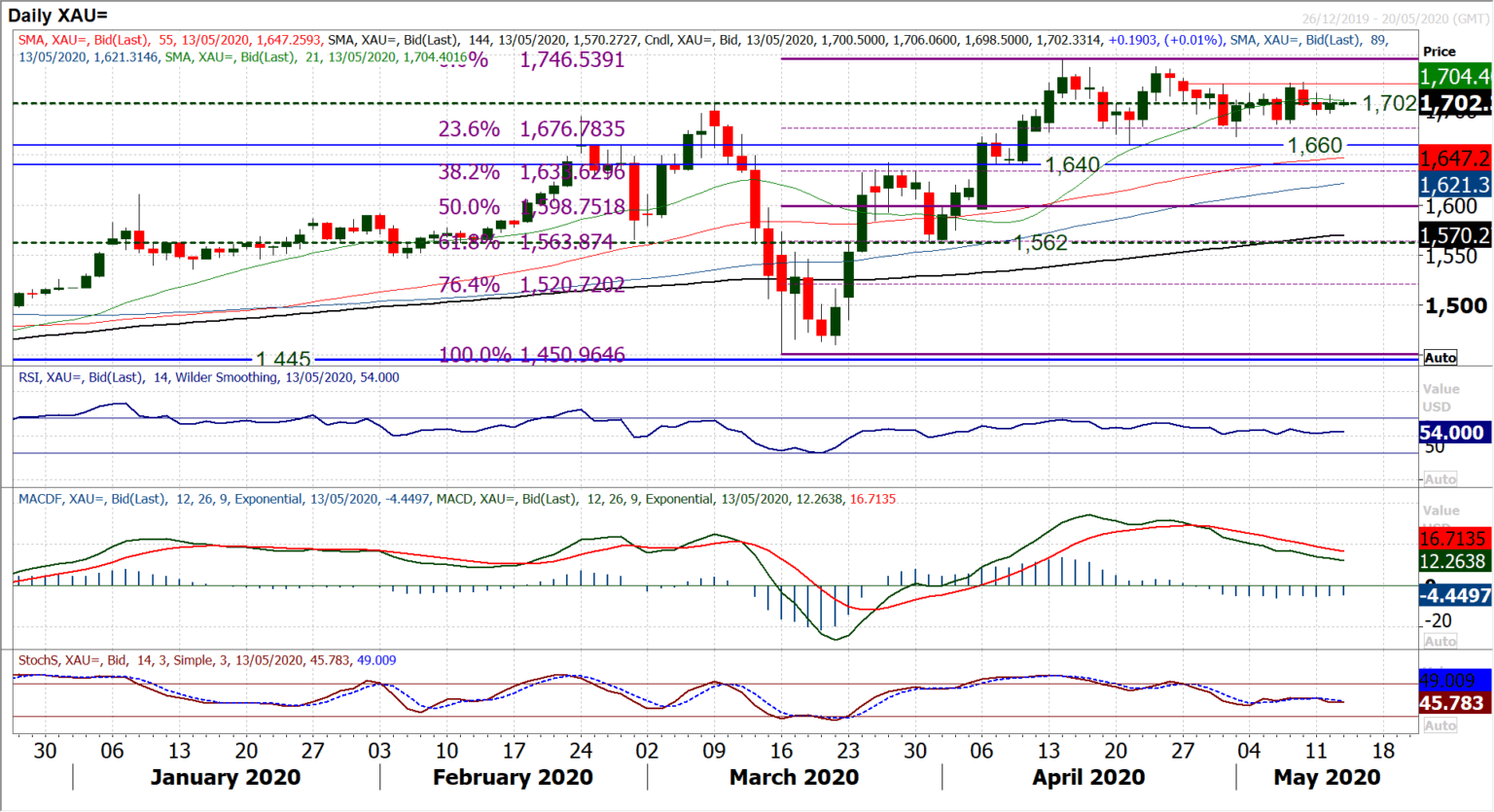Click the 1,660 horizontal level annotation
Image resolution: width=1494 pixels, height=812 pixels.
(1314, 146)
